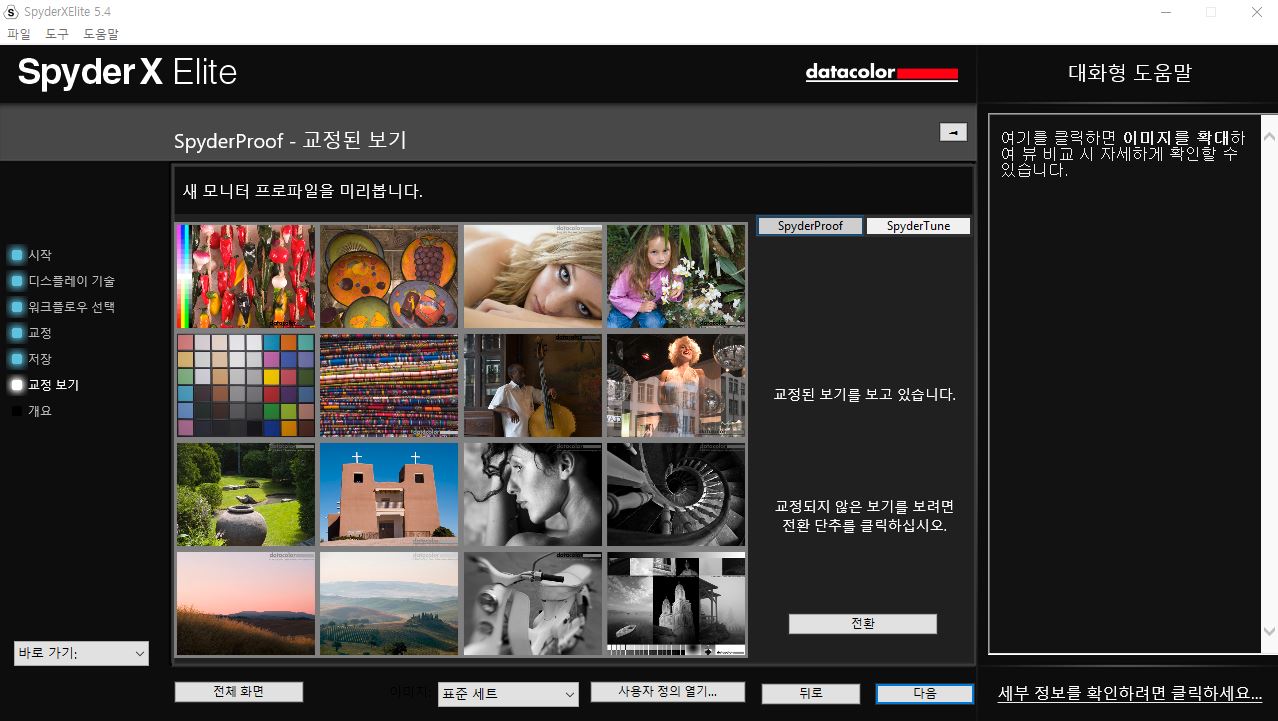Open the 도움말 menu
Image resolution: width=1278 pixels, height=721 pixels.
[x=101, y=34]
